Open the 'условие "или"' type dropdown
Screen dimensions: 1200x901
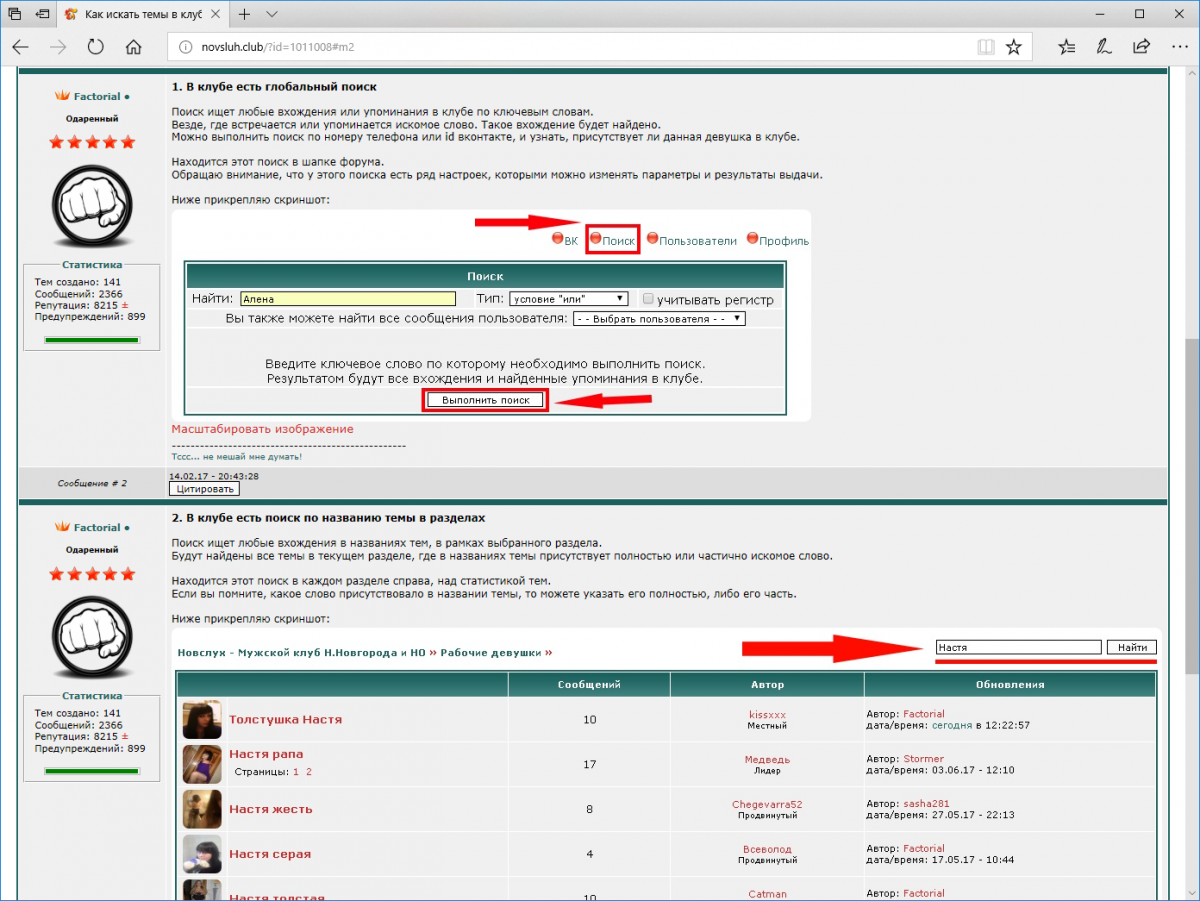(x=568, y=299)
